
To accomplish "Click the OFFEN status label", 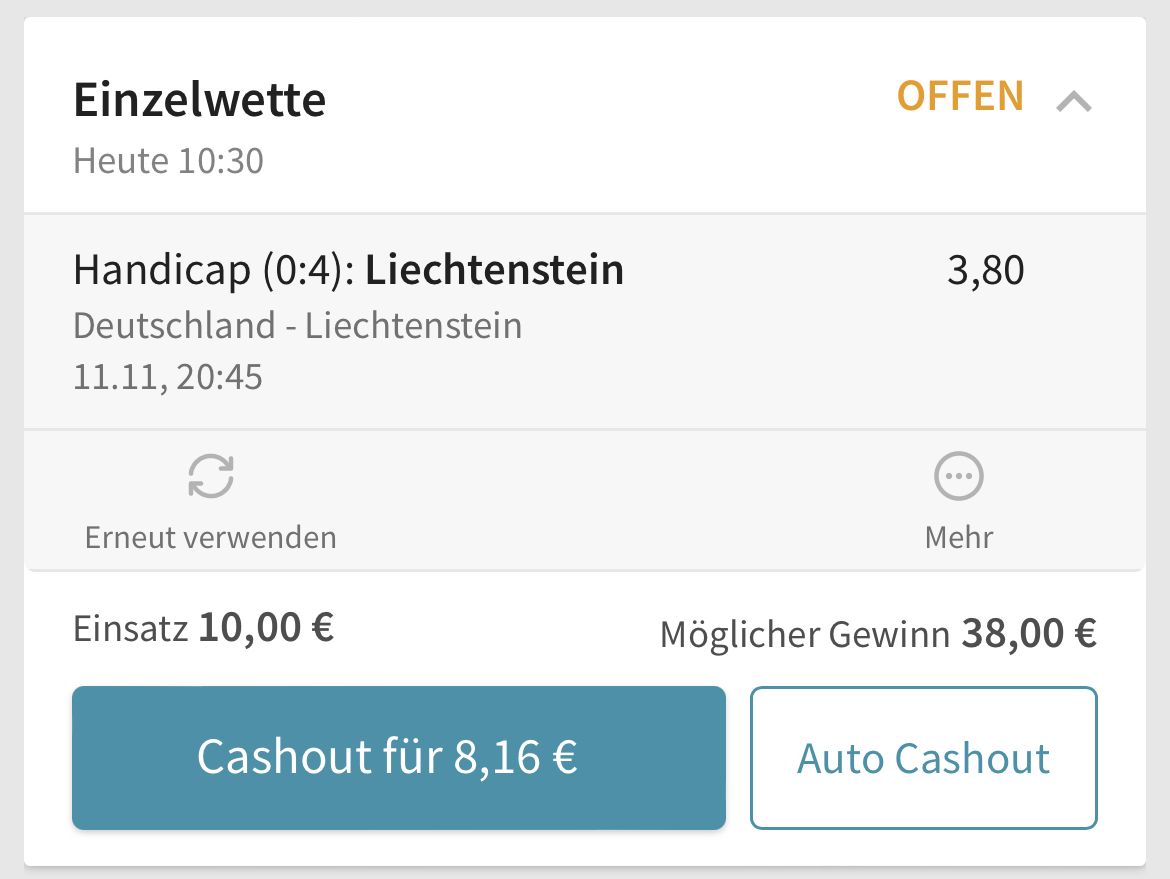I will pos(960,96).
